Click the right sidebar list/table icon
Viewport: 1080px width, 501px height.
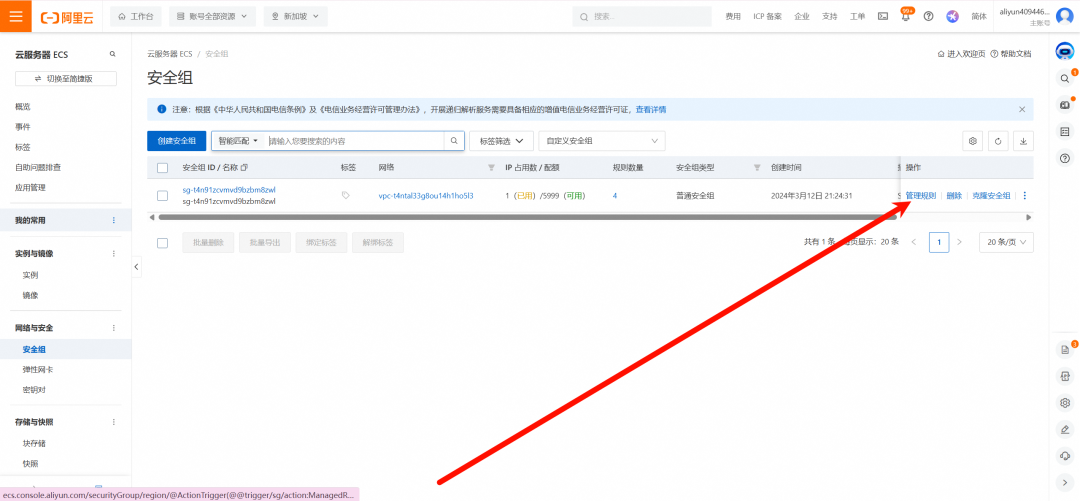[1066, 132]
